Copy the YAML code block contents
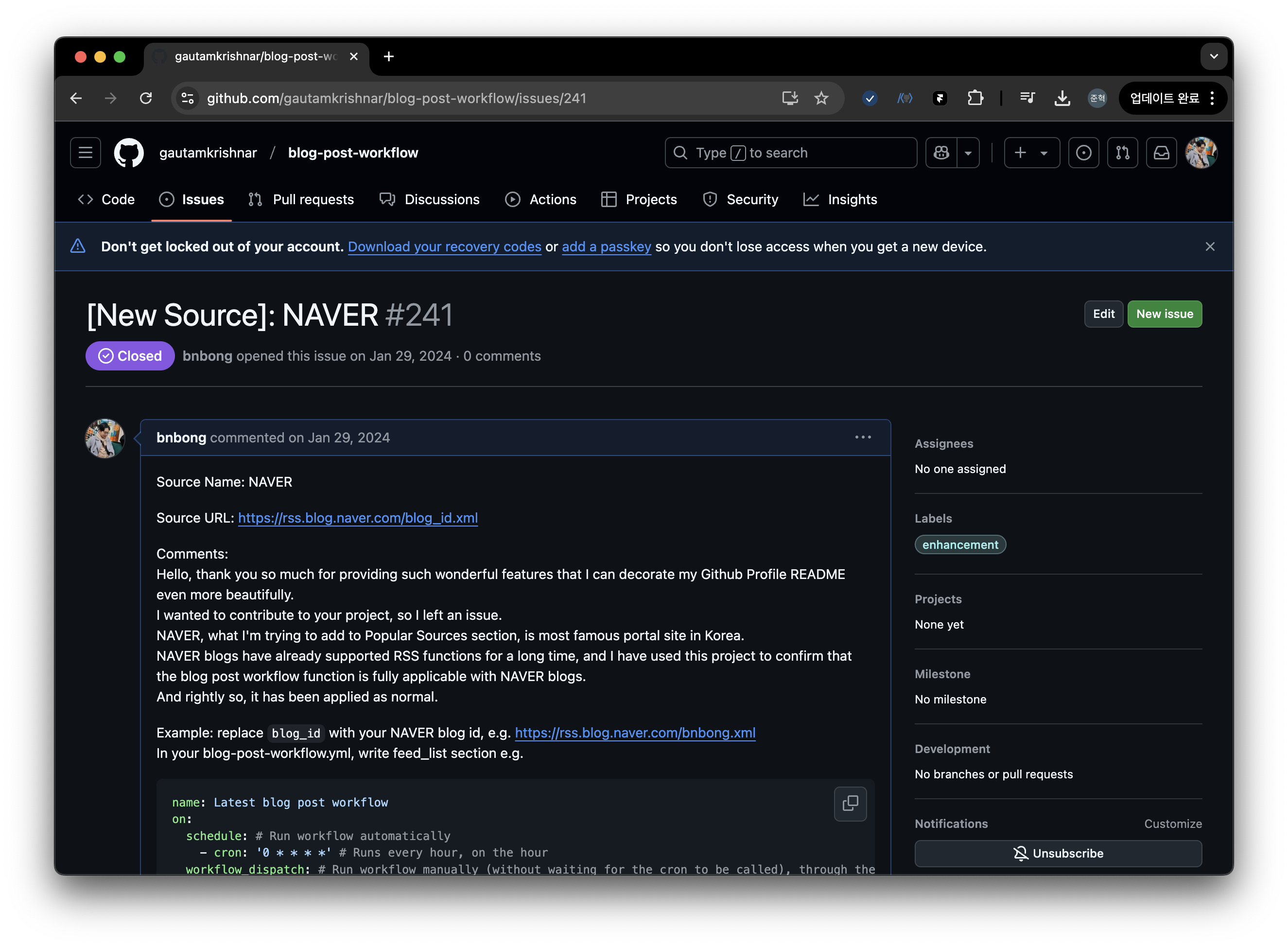Viewport: 1288px width, 947px height. pyautogui.click(x=850, y=804)
